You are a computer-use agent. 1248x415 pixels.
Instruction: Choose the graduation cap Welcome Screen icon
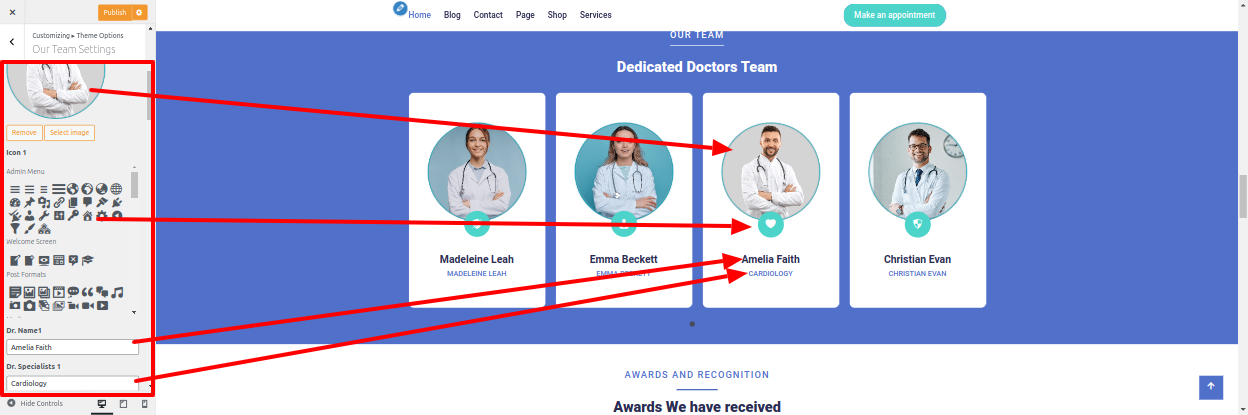tap(88, 260)
